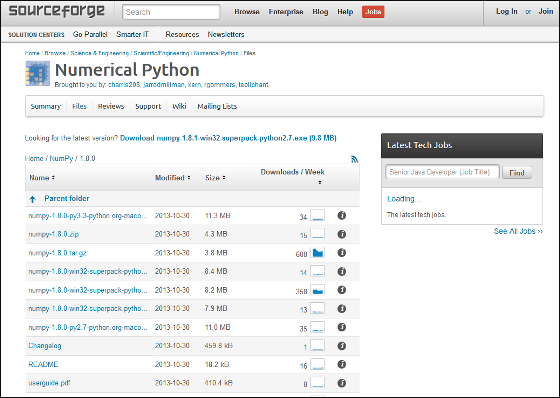Open Smarter IT solution center
This screenshot has width=560, height=398.
click(132, 34)
